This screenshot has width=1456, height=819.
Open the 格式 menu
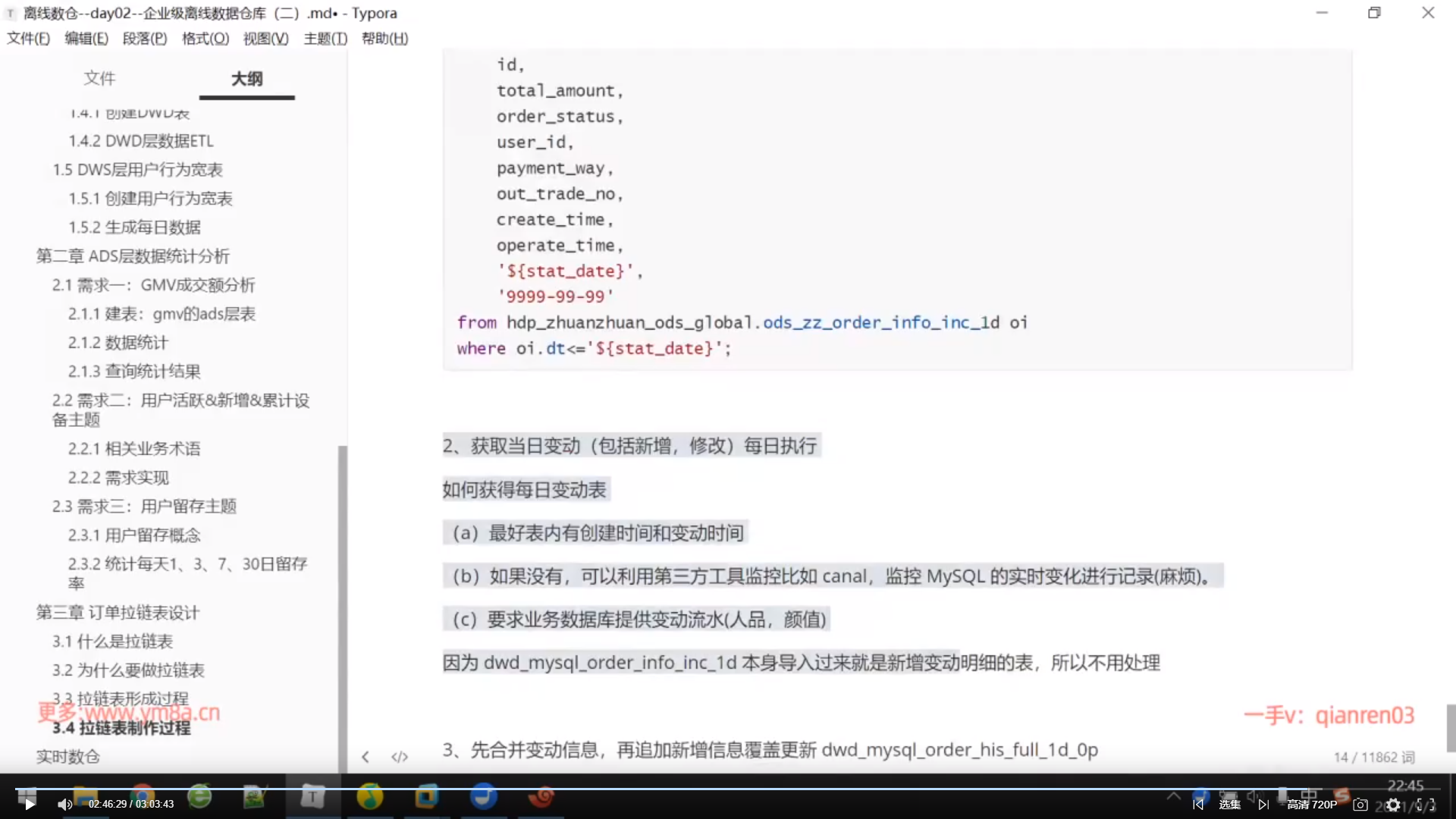pyautogui.click(x=205, y=39)
